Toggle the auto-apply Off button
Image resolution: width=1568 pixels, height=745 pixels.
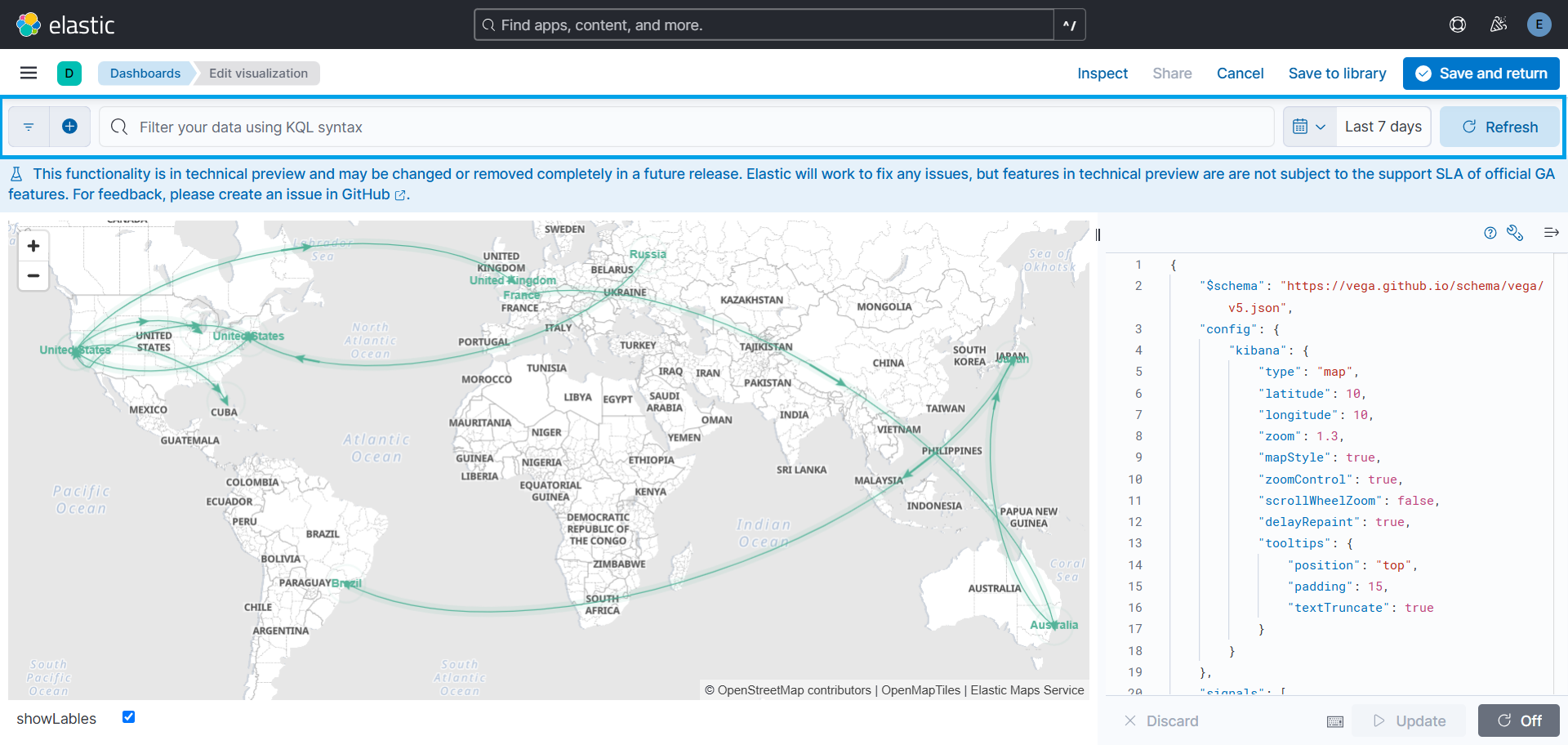tap(1518, 720)
